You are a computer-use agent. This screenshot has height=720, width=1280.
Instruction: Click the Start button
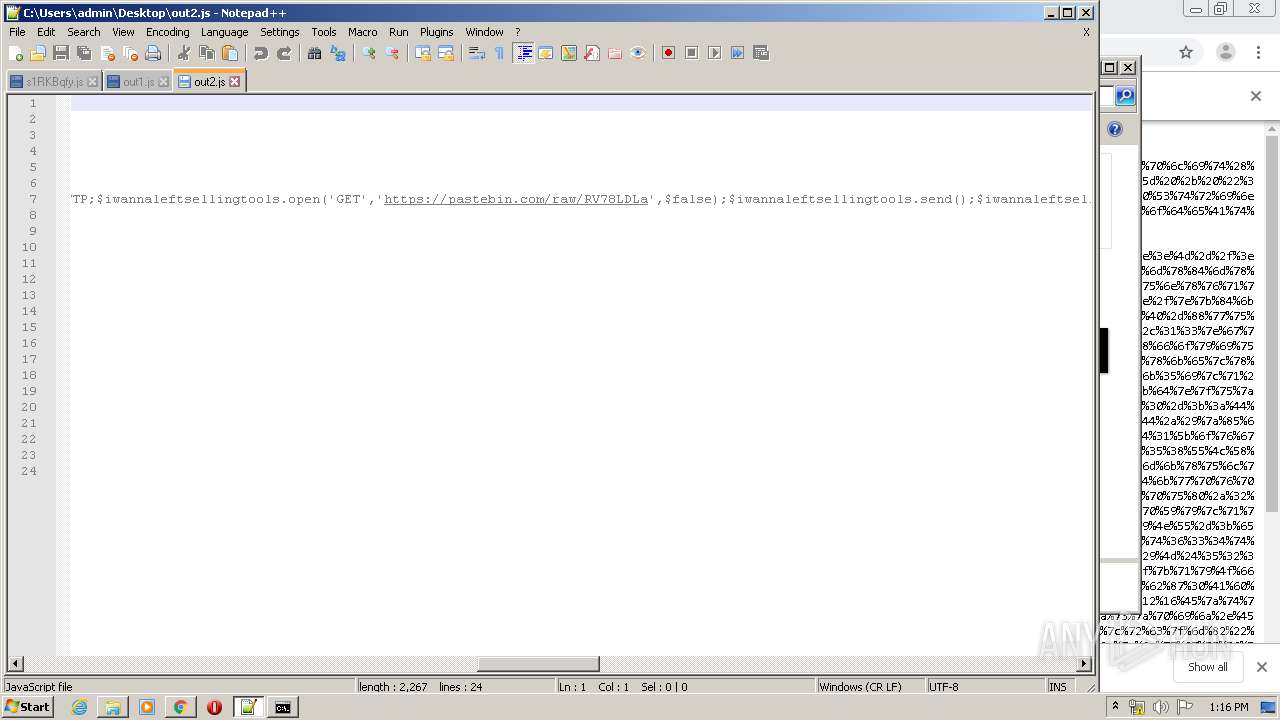point(28,707)
